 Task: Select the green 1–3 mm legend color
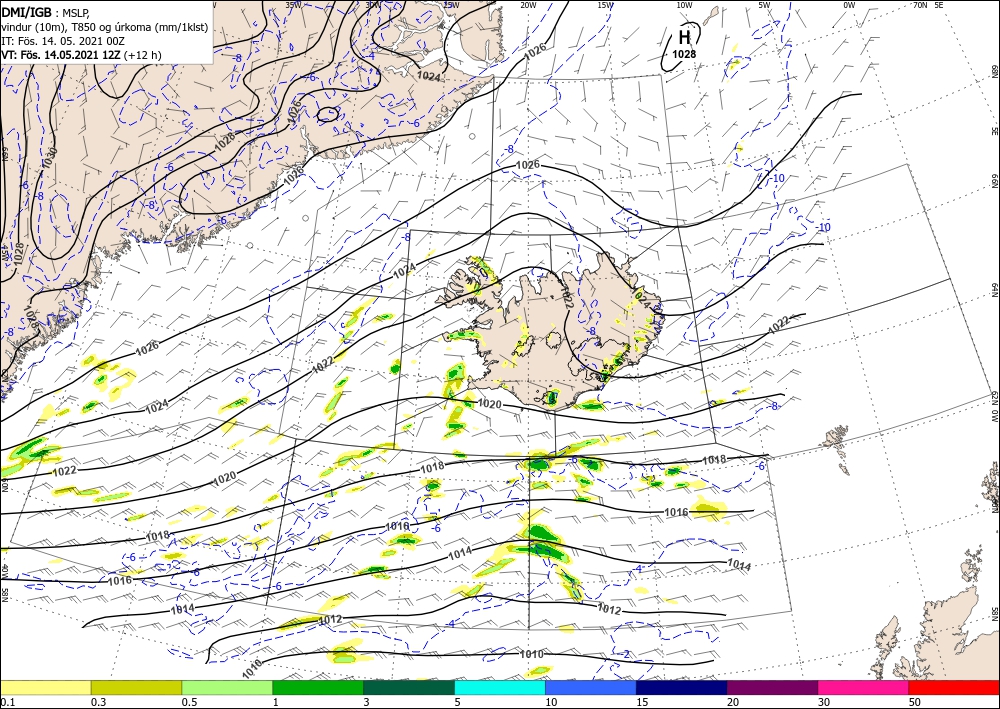click(318, 687)
